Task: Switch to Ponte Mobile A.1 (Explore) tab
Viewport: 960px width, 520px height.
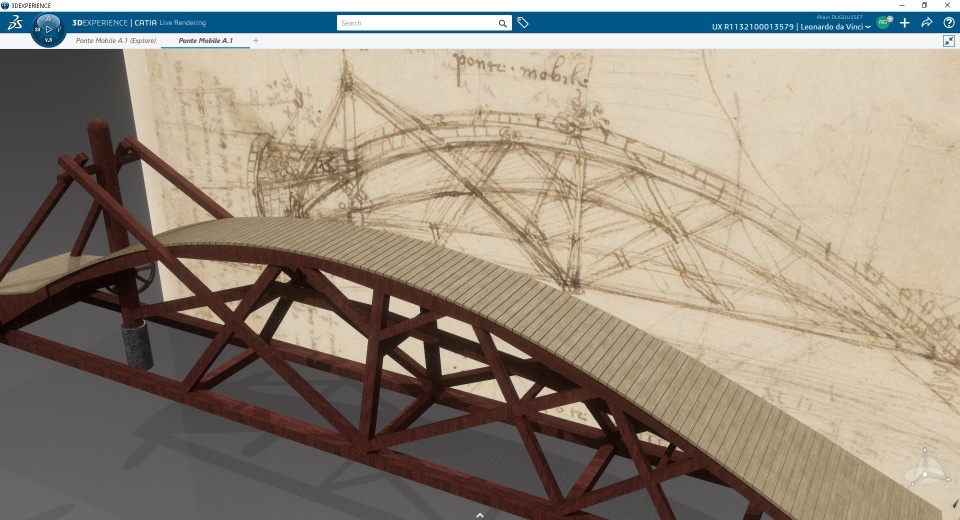Action: pyautogui.click(x=116, y=40)
